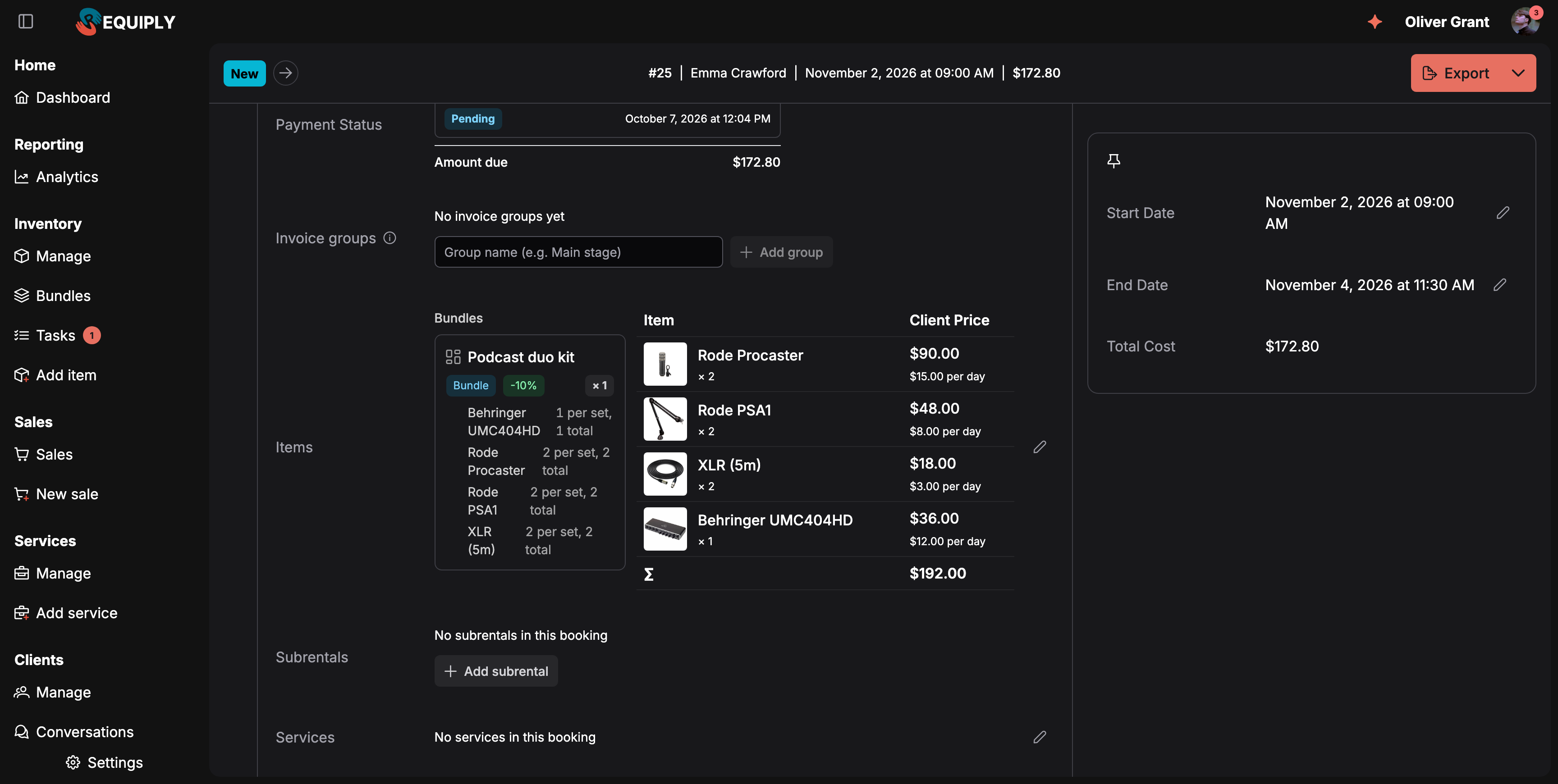Click the $192.00 items sum total
This screenshot has height=784, width=1558.
(x=938, y=573)
